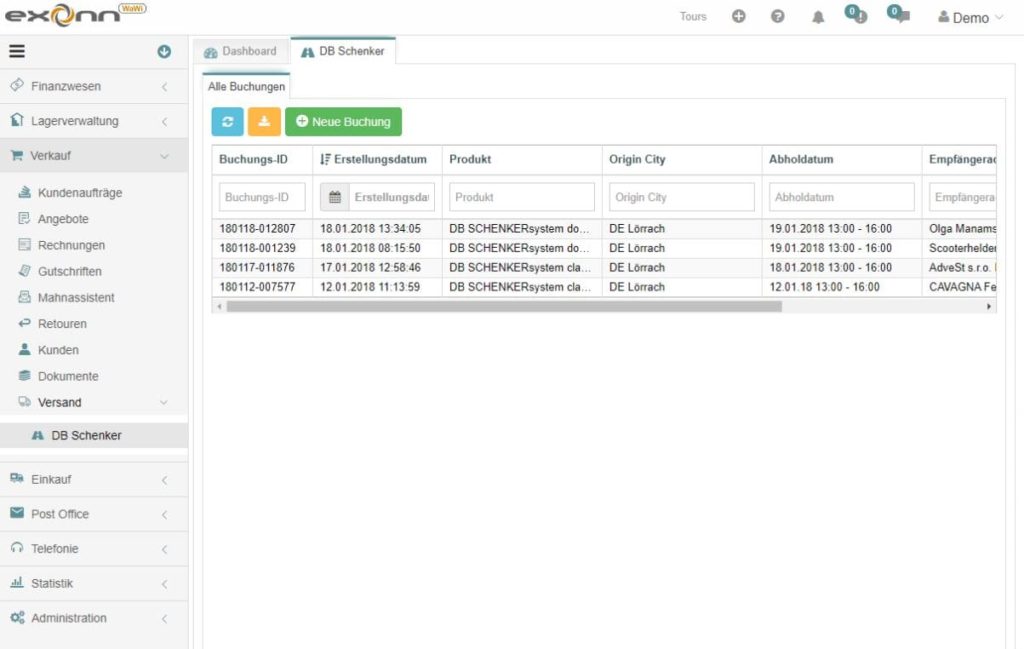This screenshot has width=1024, height=649.
Task: Click pickup date 12.01.18 13:00 - 16:00
Action: point(824,287)
